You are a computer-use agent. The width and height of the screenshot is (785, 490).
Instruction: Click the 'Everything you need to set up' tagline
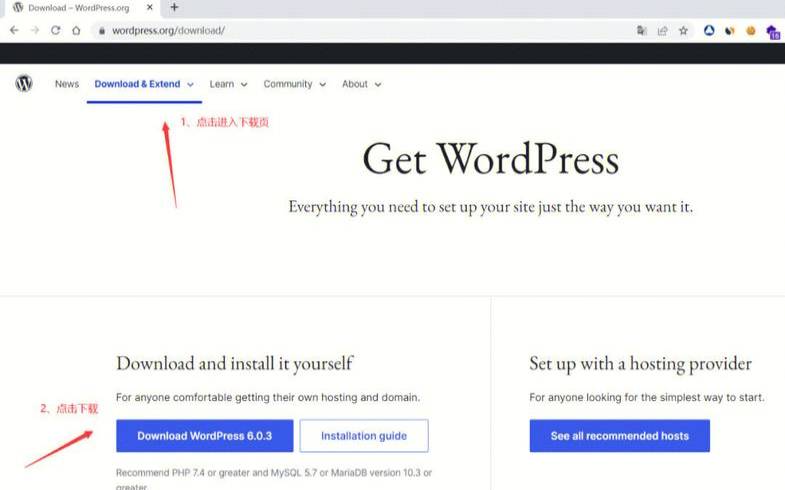coord(491,207)
